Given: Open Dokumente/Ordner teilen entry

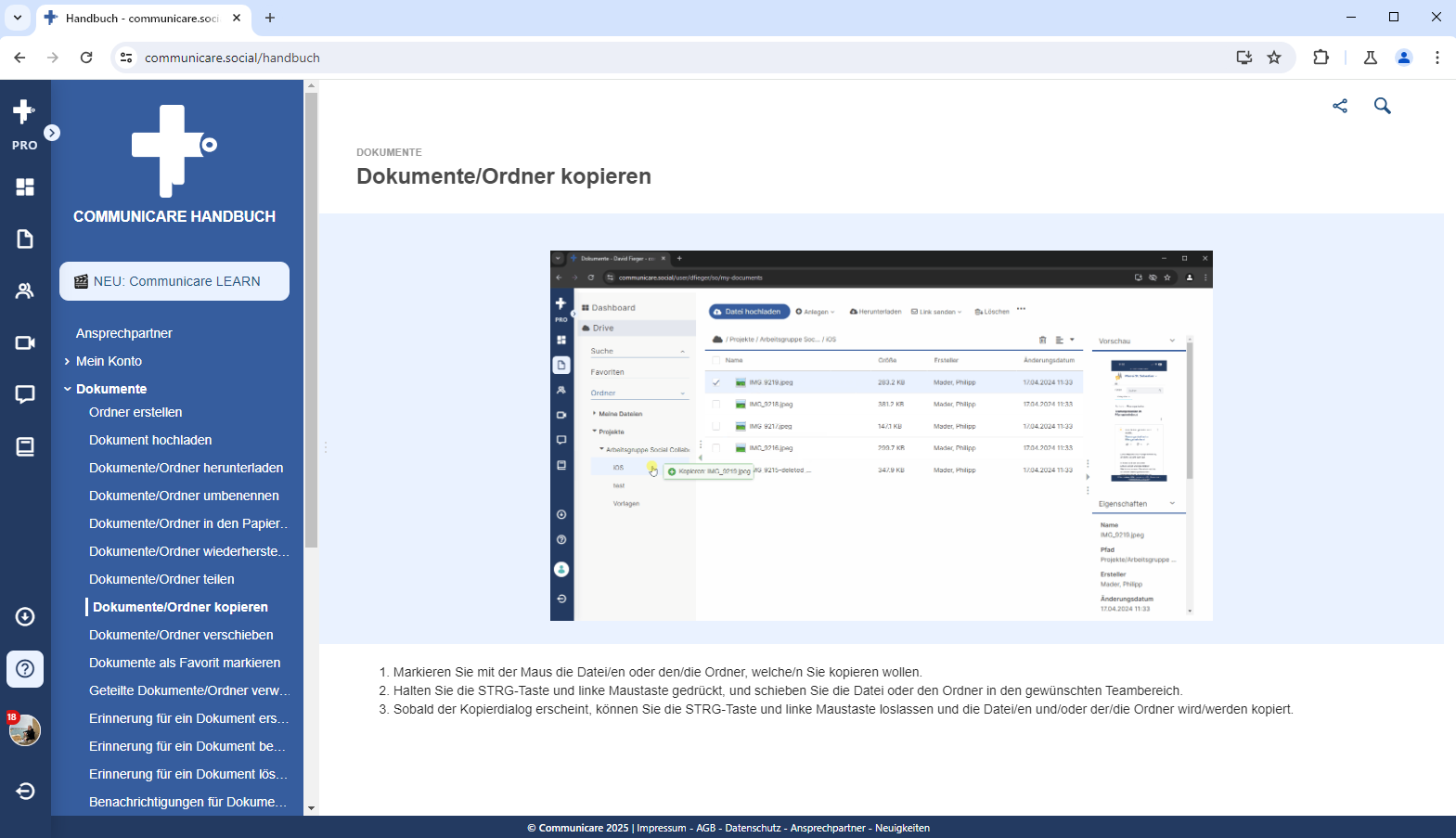Looking at the screenshot, I should [161, 579].
